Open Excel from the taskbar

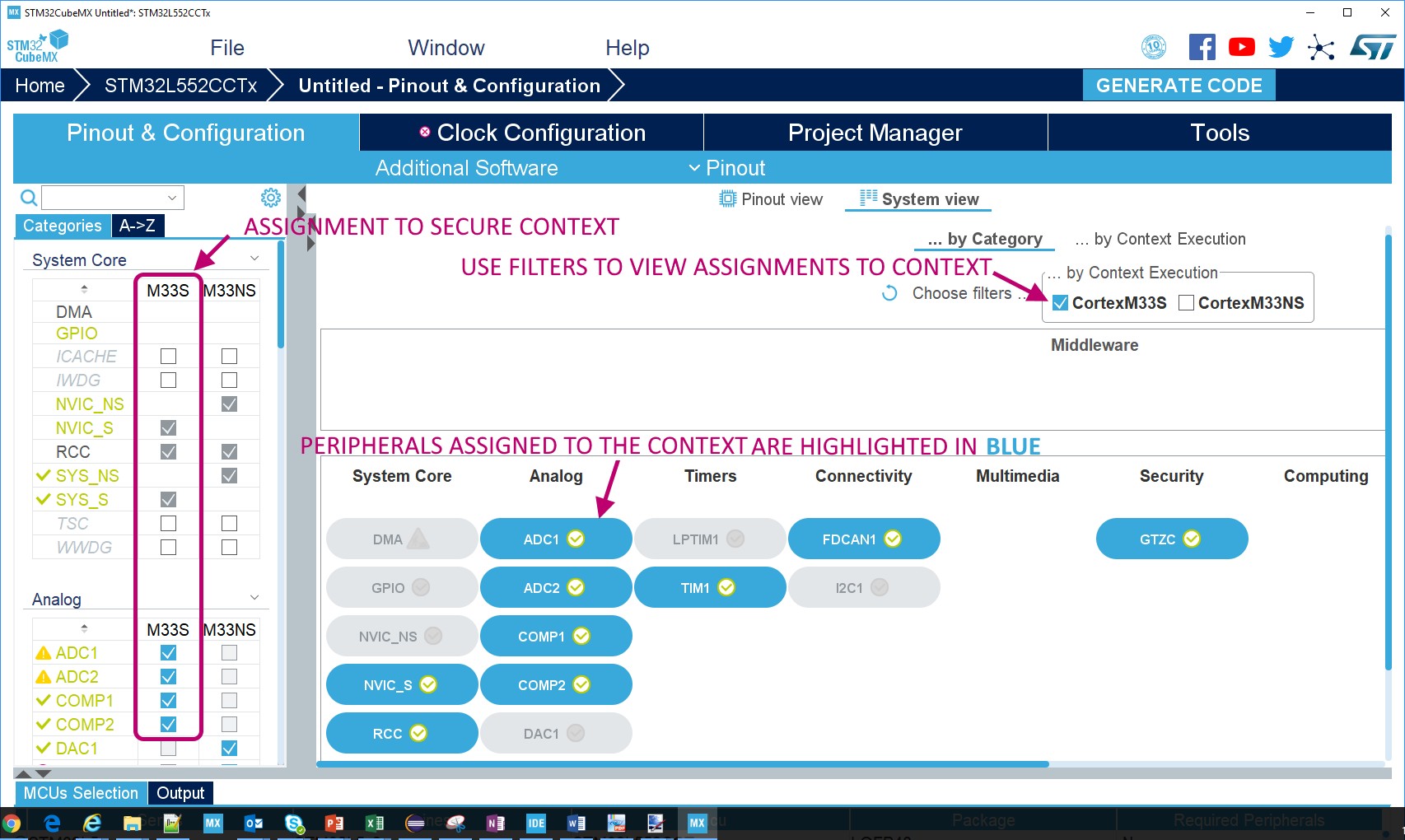pyautogui.click(x=375, y=823)
